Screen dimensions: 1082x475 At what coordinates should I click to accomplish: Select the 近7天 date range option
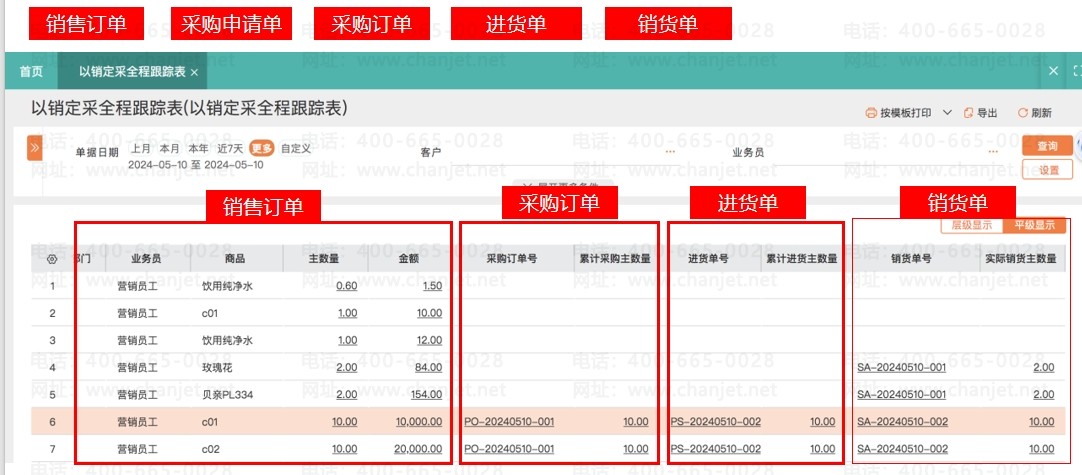[x=231, y=149]
